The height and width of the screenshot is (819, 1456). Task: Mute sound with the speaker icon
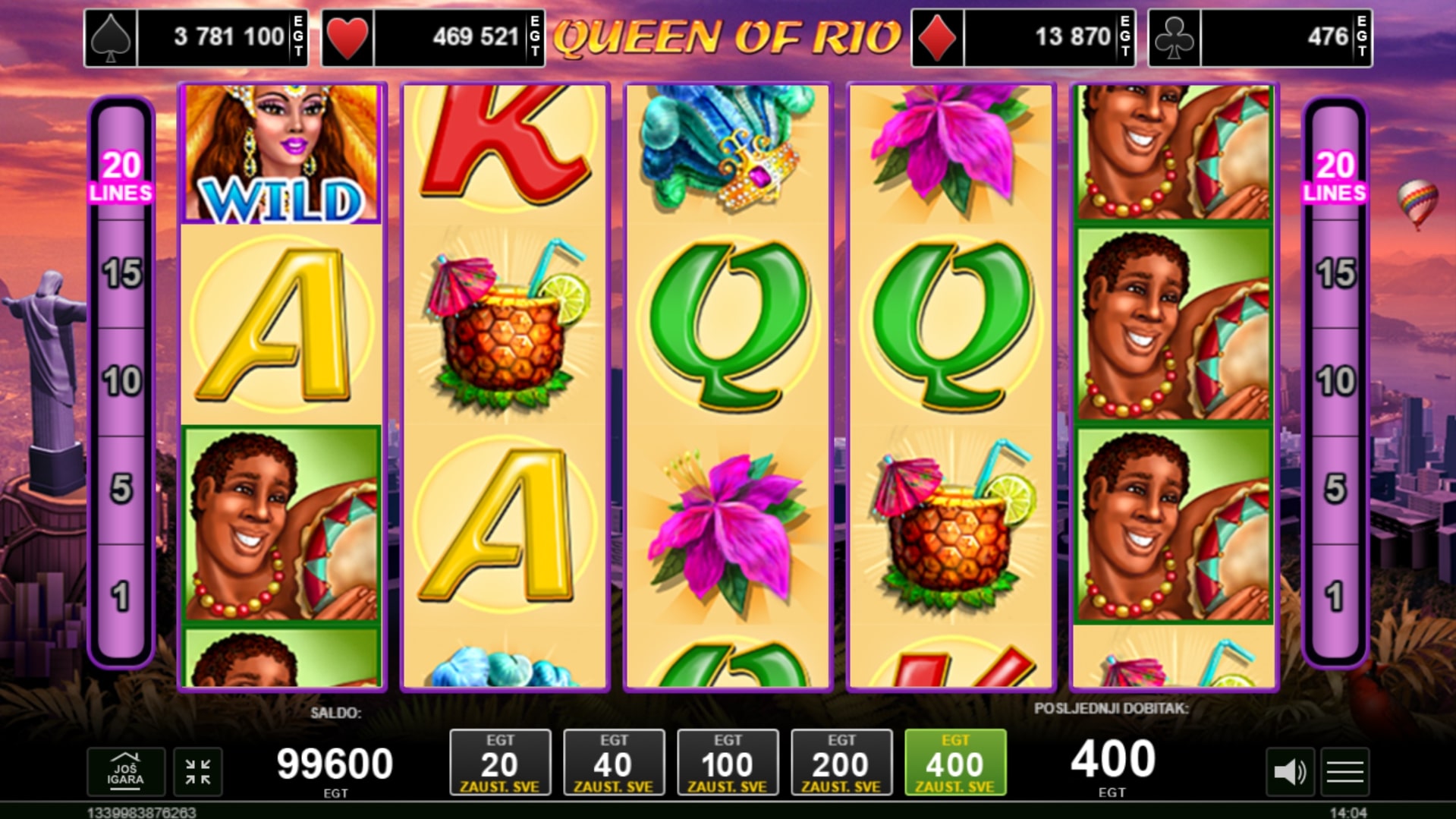tap(1289, 772)
